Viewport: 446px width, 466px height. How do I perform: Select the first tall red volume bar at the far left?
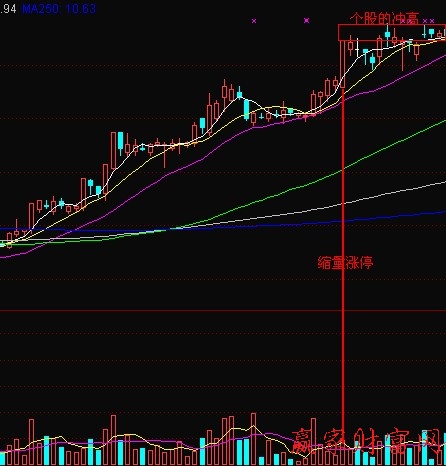tap(32, 442)
